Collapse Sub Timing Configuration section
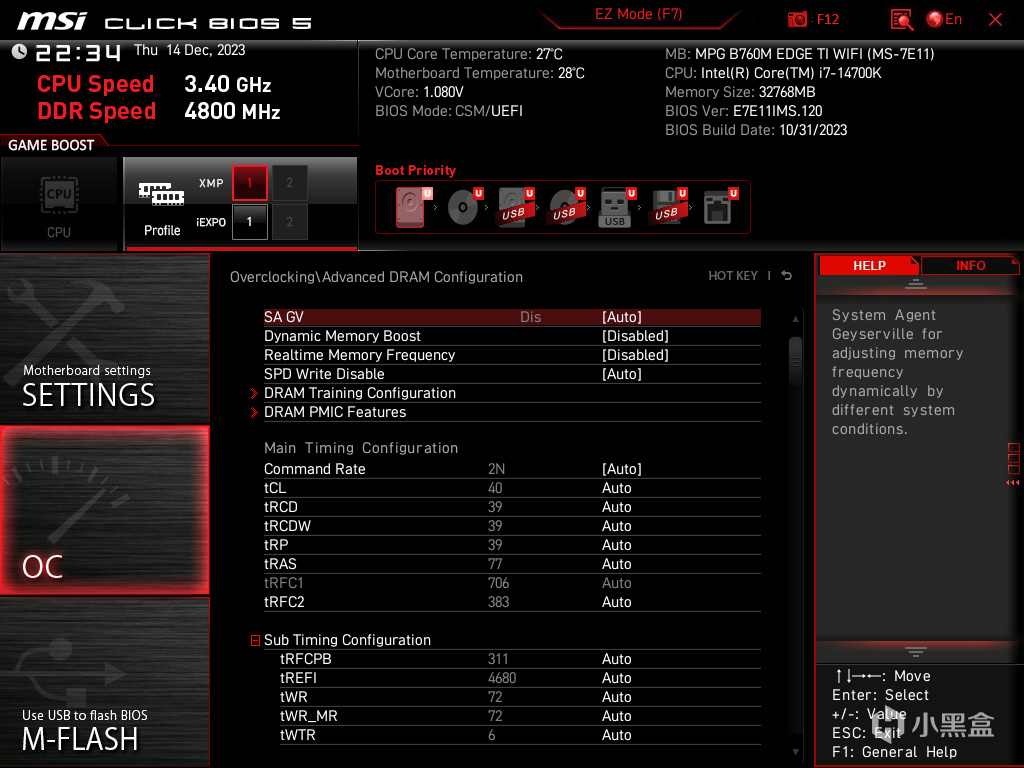 pos(255,641)
